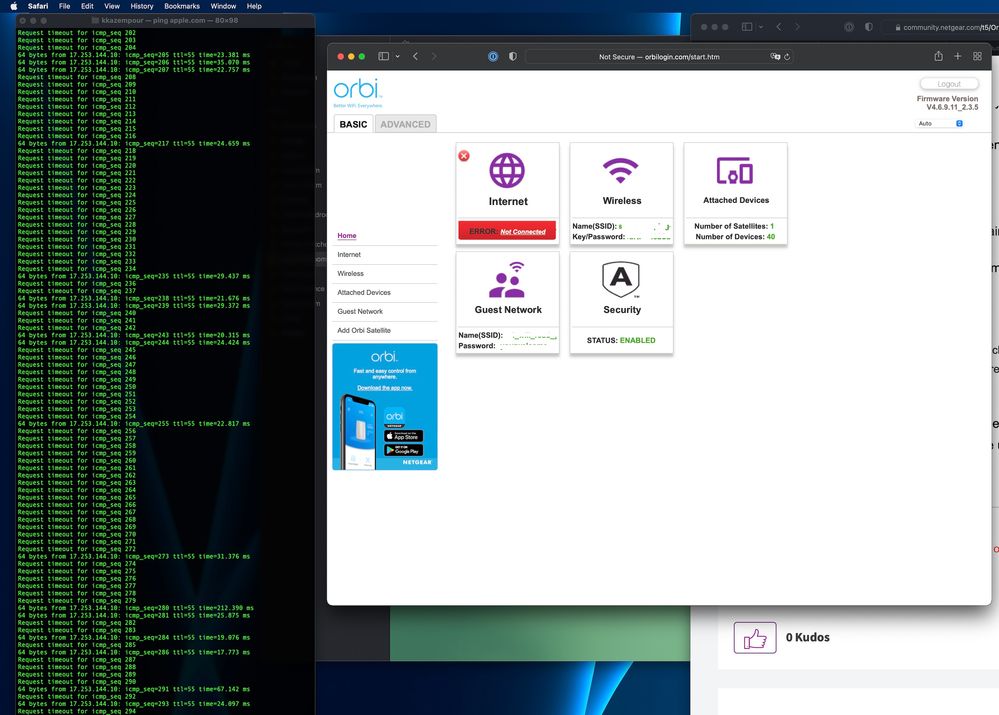
Task: Click the Logout button
Action: coord(948,85)
